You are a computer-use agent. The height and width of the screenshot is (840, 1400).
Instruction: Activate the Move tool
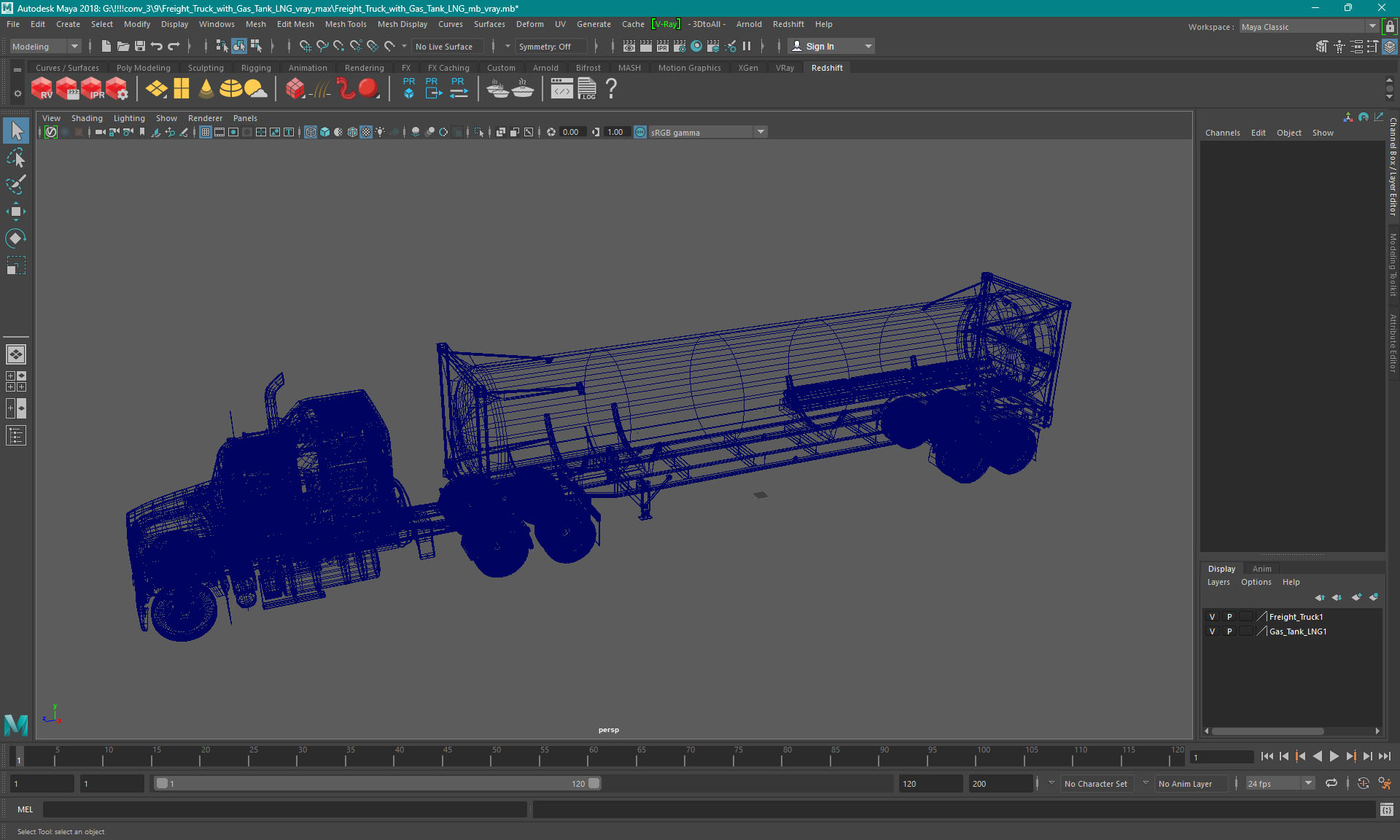[16, 211]
